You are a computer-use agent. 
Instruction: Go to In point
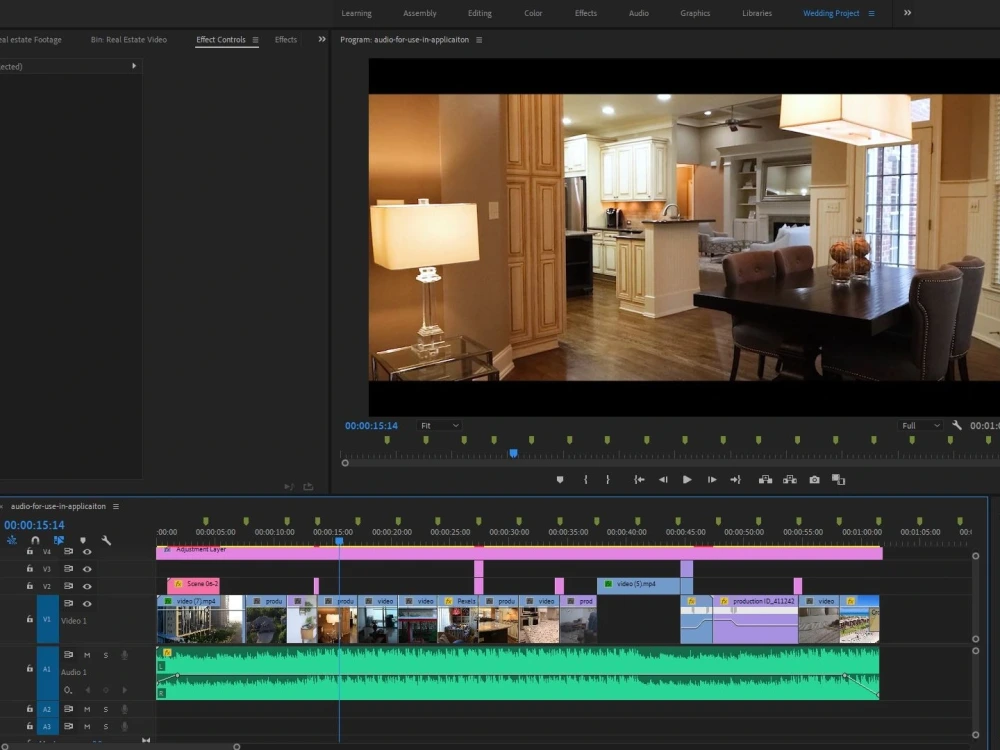[x=639, y=480]
